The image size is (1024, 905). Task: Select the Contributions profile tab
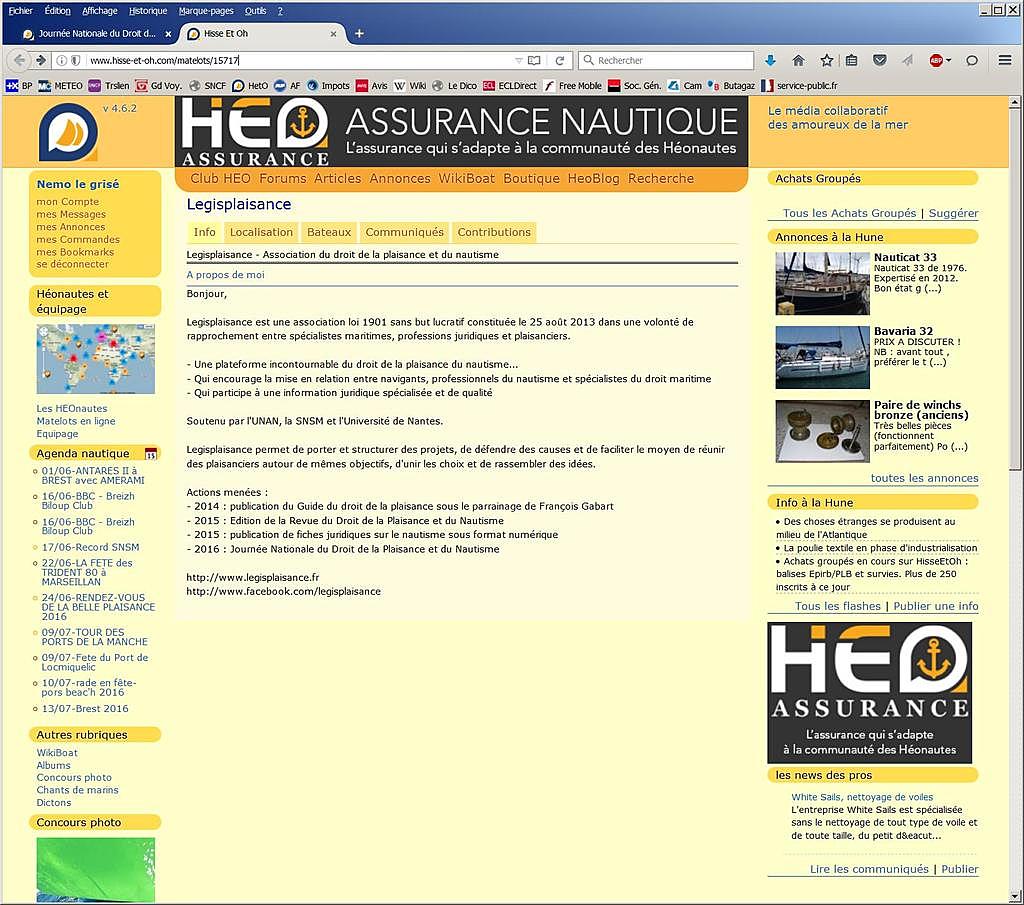(x=494, y=232)
